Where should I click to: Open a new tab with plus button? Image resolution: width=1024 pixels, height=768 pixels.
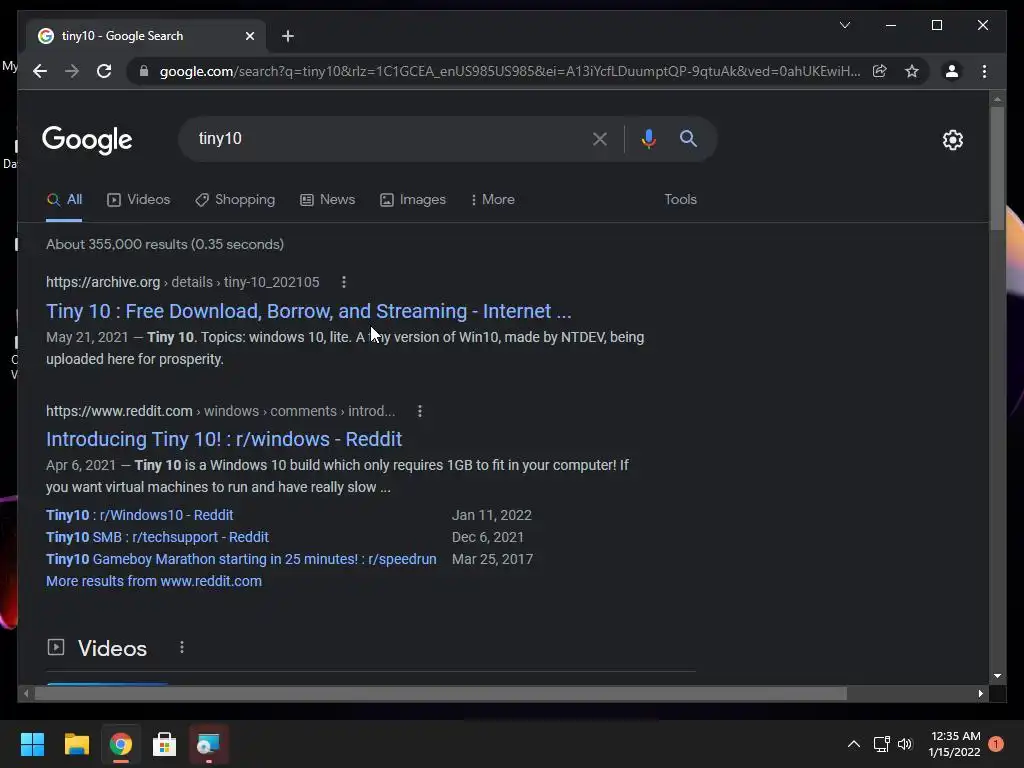point(288,36)
